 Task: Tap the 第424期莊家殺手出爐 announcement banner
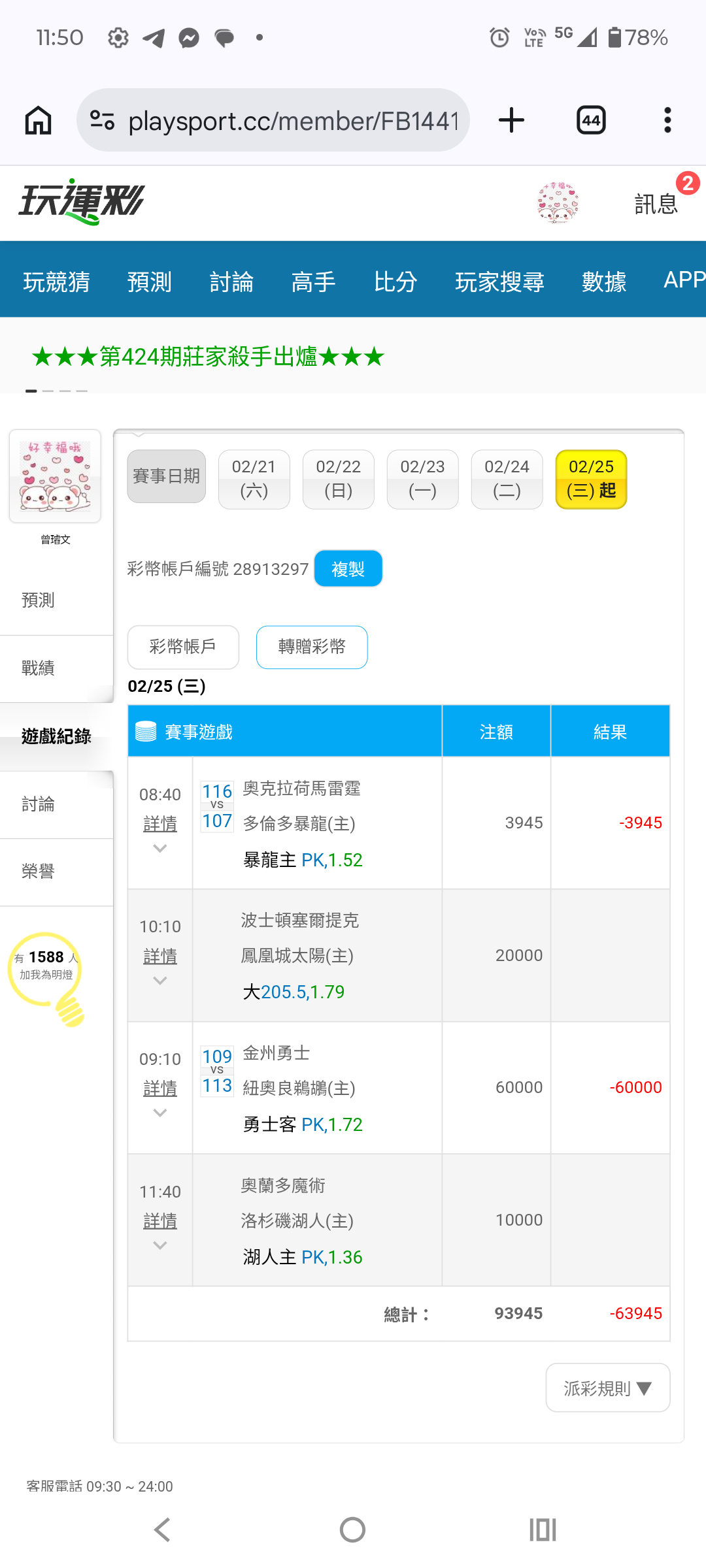[x=208, y=357]
